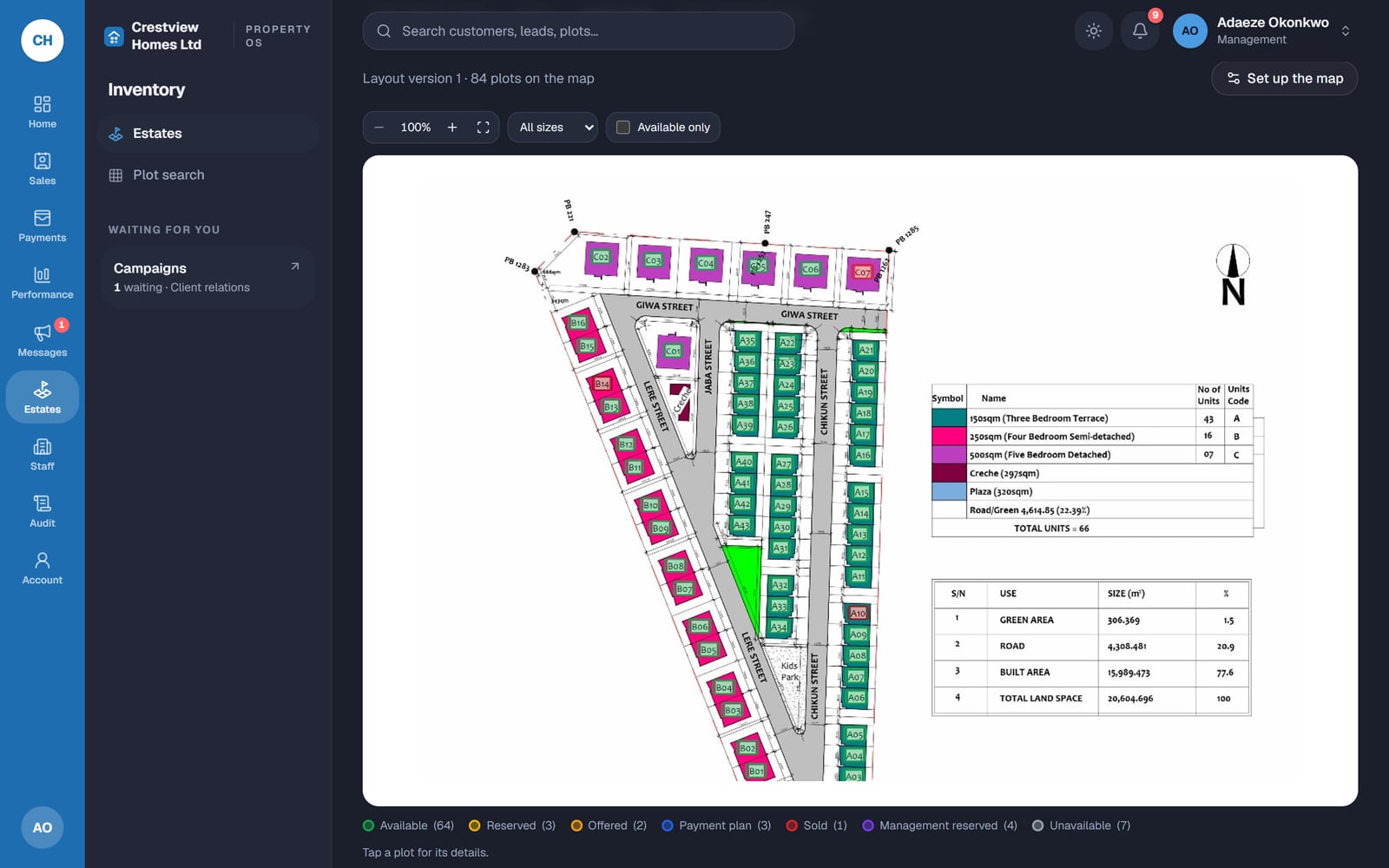Click the AO user avatar in header
Image resolution: width=1389 pixels, height=868 pixels.
(x=1189, y=31)
